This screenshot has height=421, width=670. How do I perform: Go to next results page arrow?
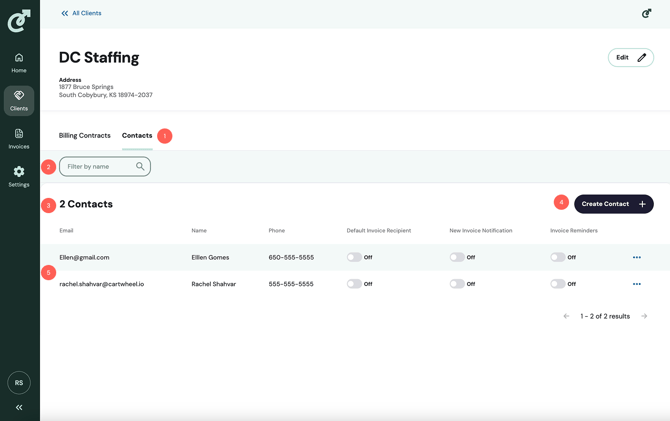(644, 316)
